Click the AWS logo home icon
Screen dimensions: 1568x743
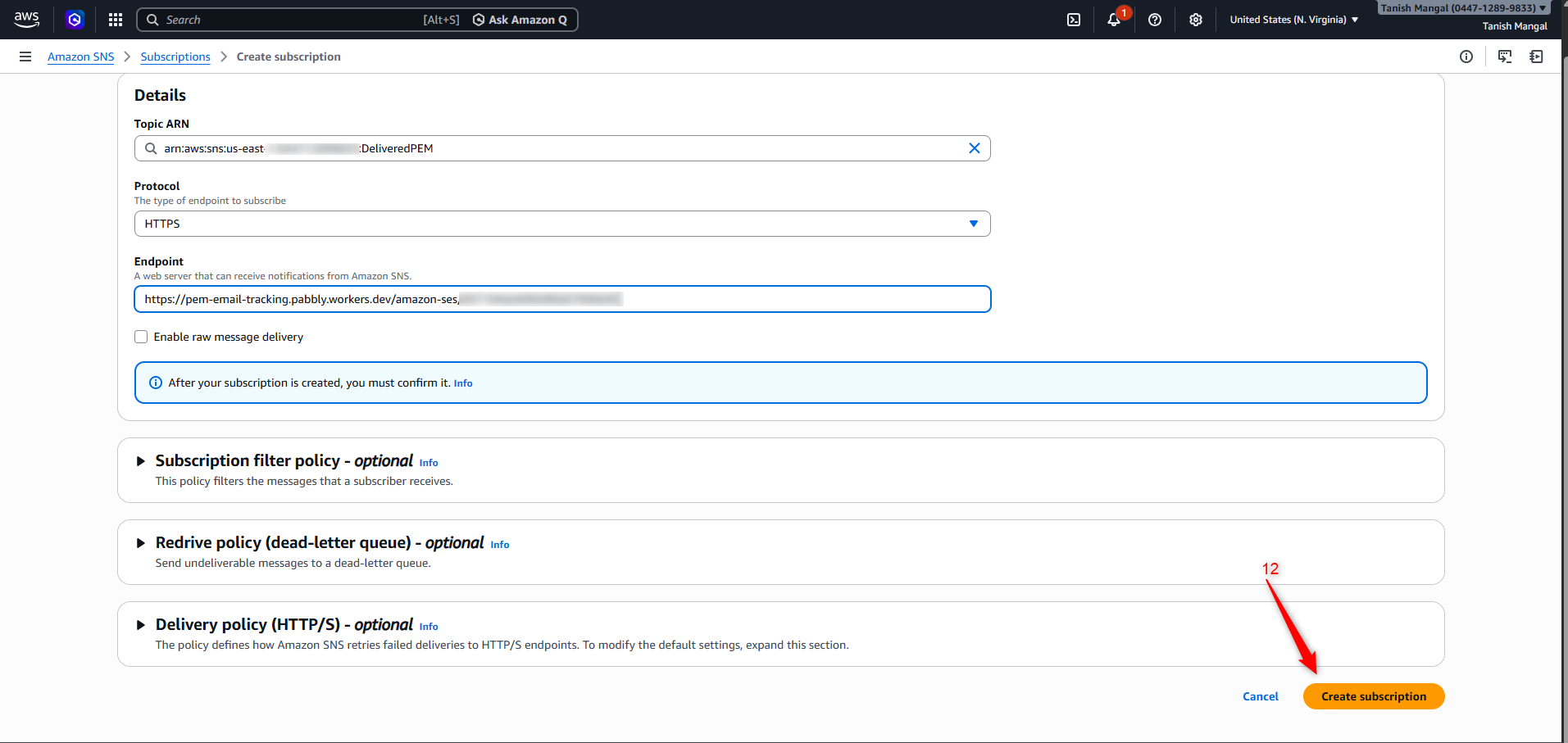(x=26, y=20)
